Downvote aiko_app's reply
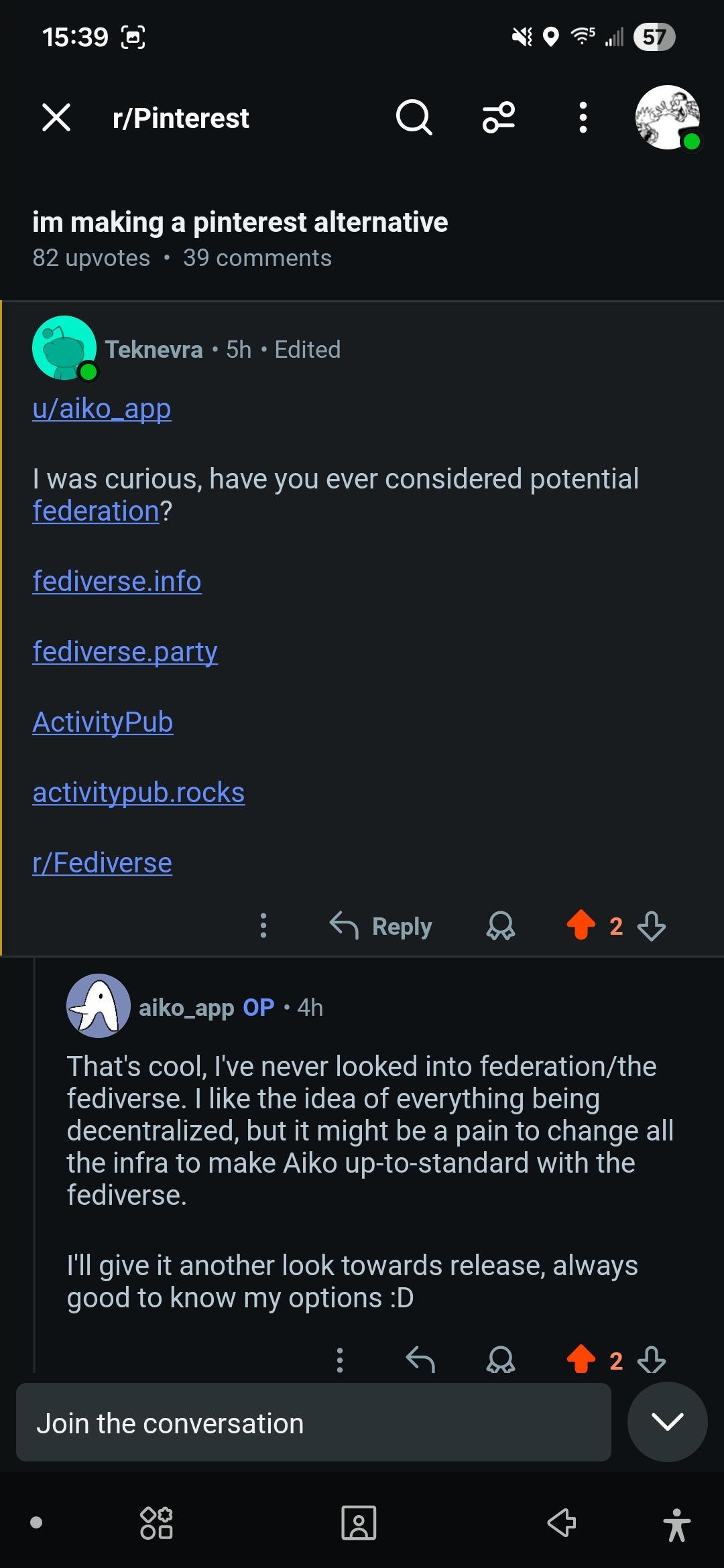This screenshot has height=1568, width=724. (652, 1360)
